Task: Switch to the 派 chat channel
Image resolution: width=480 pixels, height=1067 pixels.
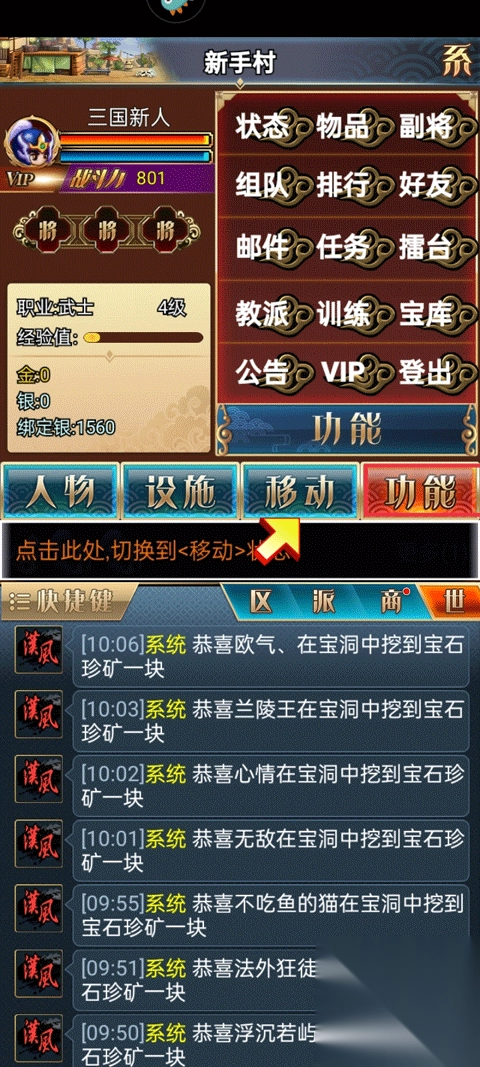Action: coord(324,602)
